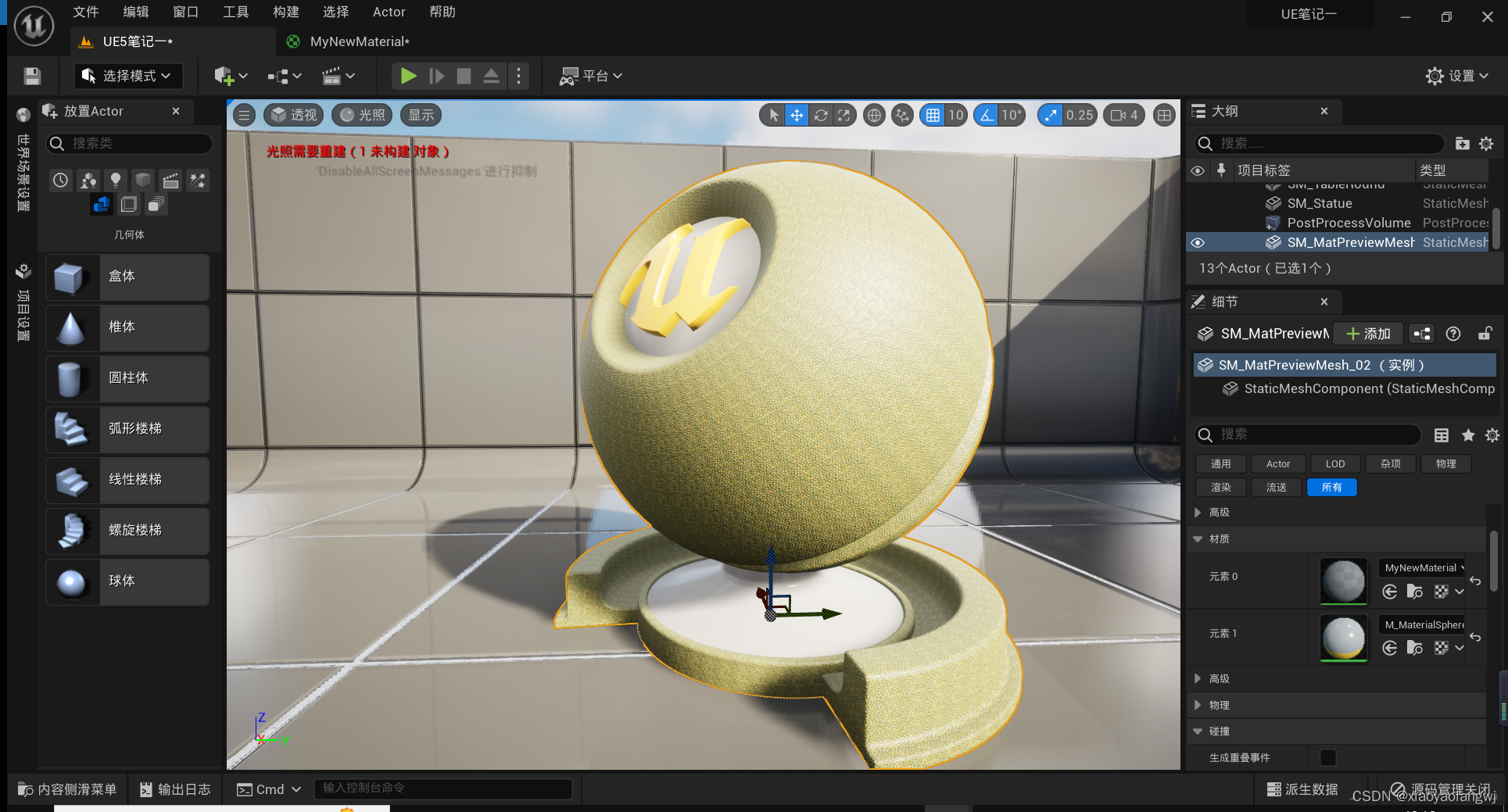Viewport: 1508px width, 812px height.
Task: Click the Skip Frame playback button
Action: [x=436, y=76]
